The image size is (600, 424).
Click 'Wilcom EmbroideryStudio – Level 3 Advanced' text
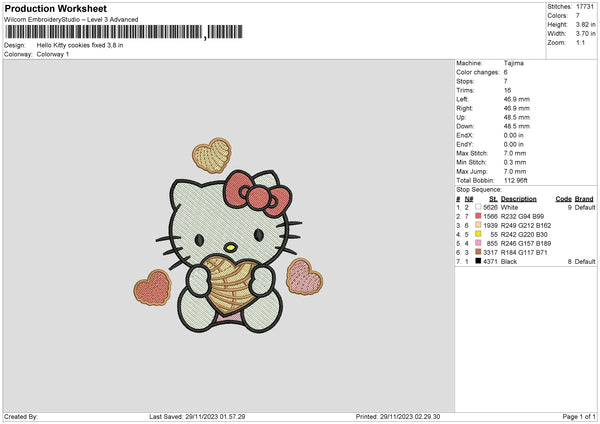71,20
